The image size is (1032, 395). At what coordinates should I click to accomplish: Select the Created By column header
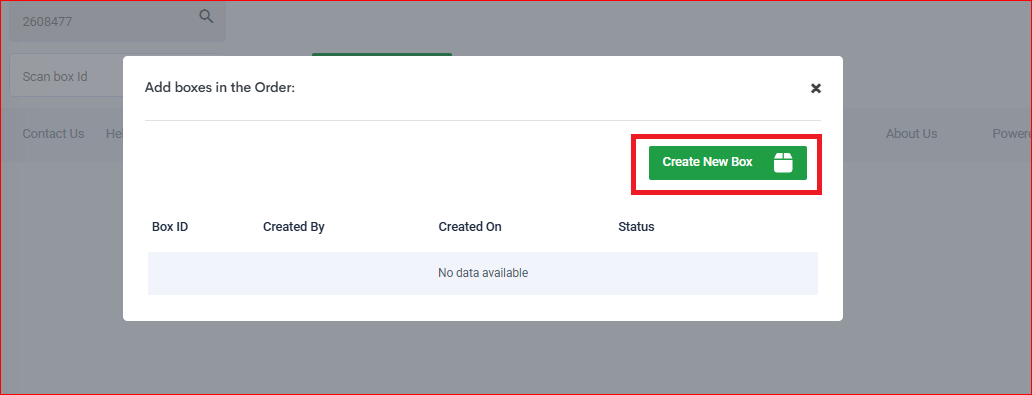tap(294, 226)
